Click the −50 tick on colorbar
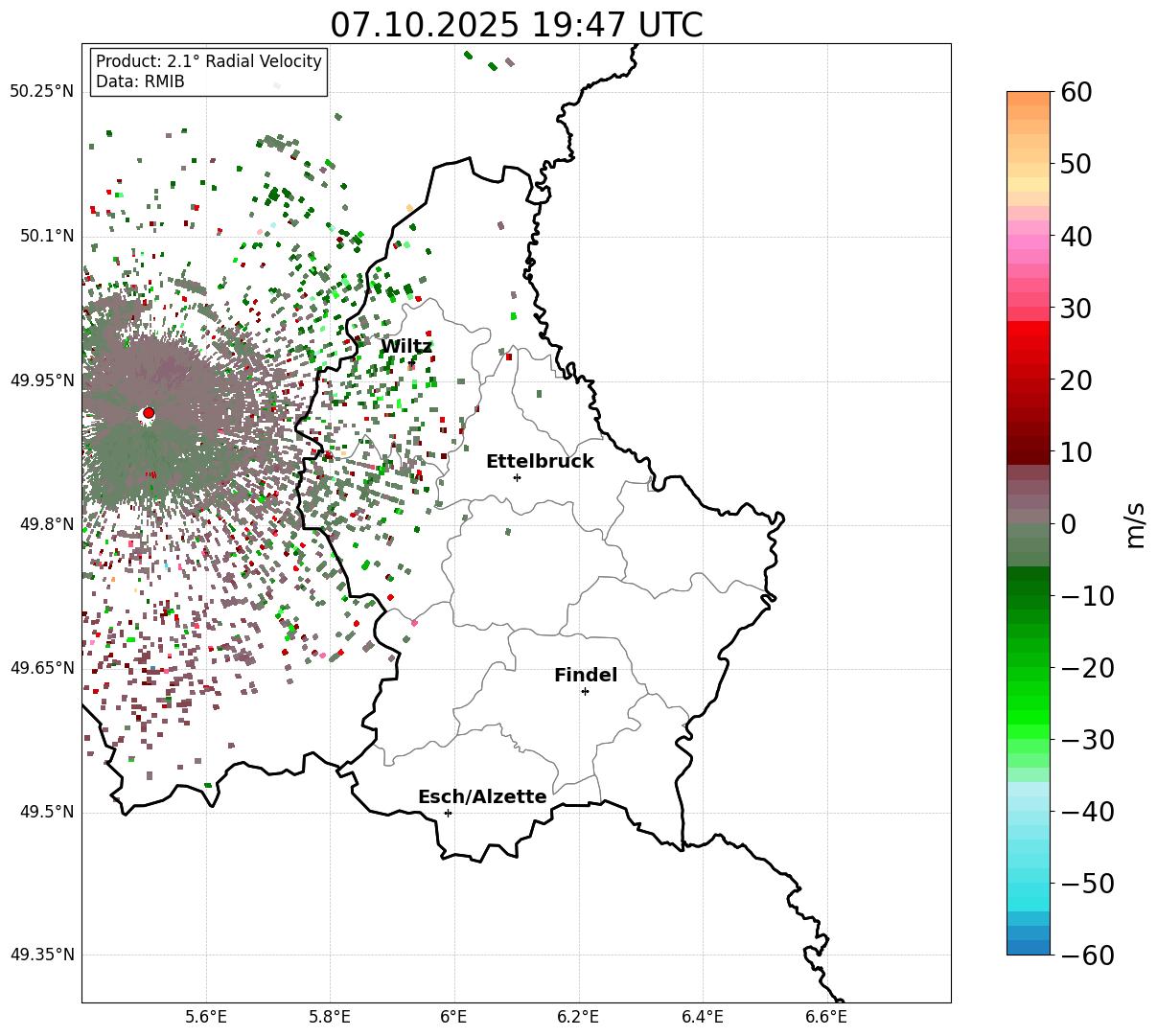The image size is (1157, 1036). (x=1087, y=884)
